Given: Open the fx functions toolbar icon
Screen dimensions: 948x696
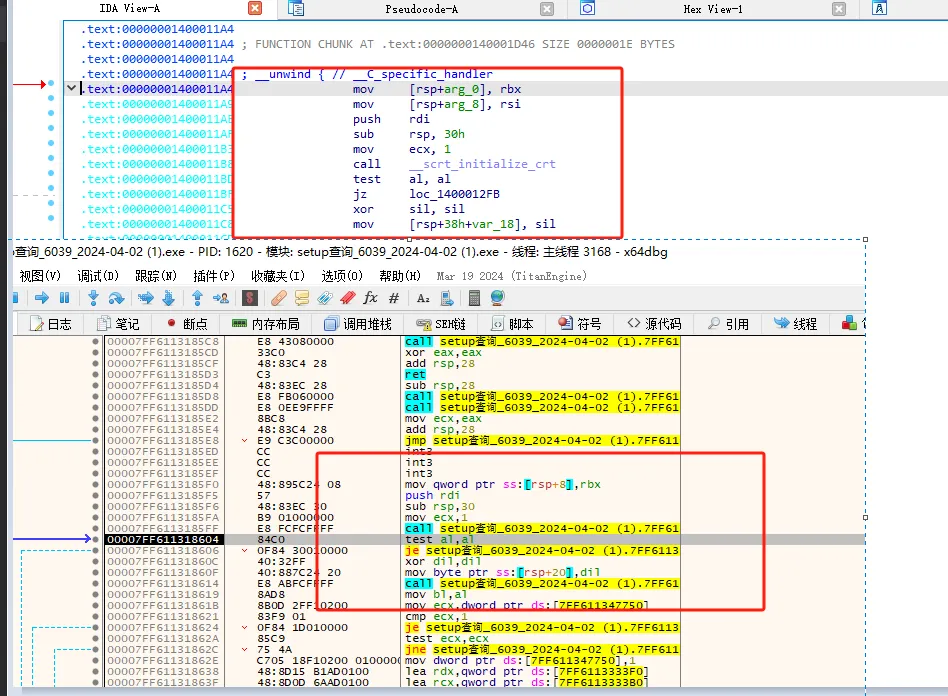Looking at the screenshot, I should [x=370, y=298].
